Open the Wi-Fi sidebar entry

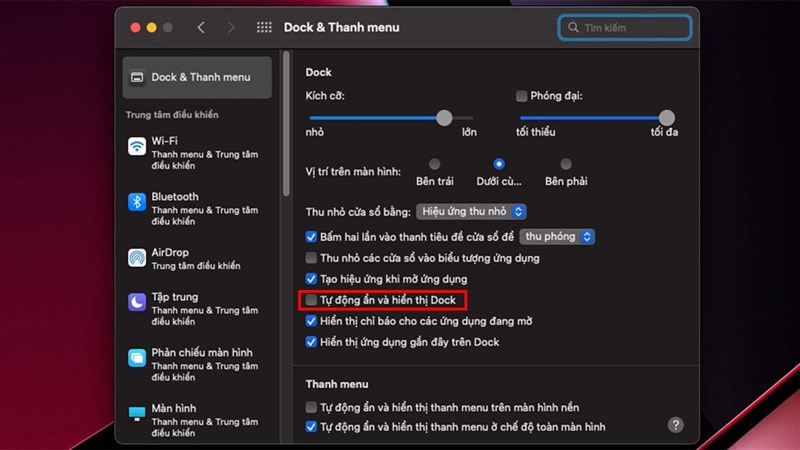click(197, 153)
